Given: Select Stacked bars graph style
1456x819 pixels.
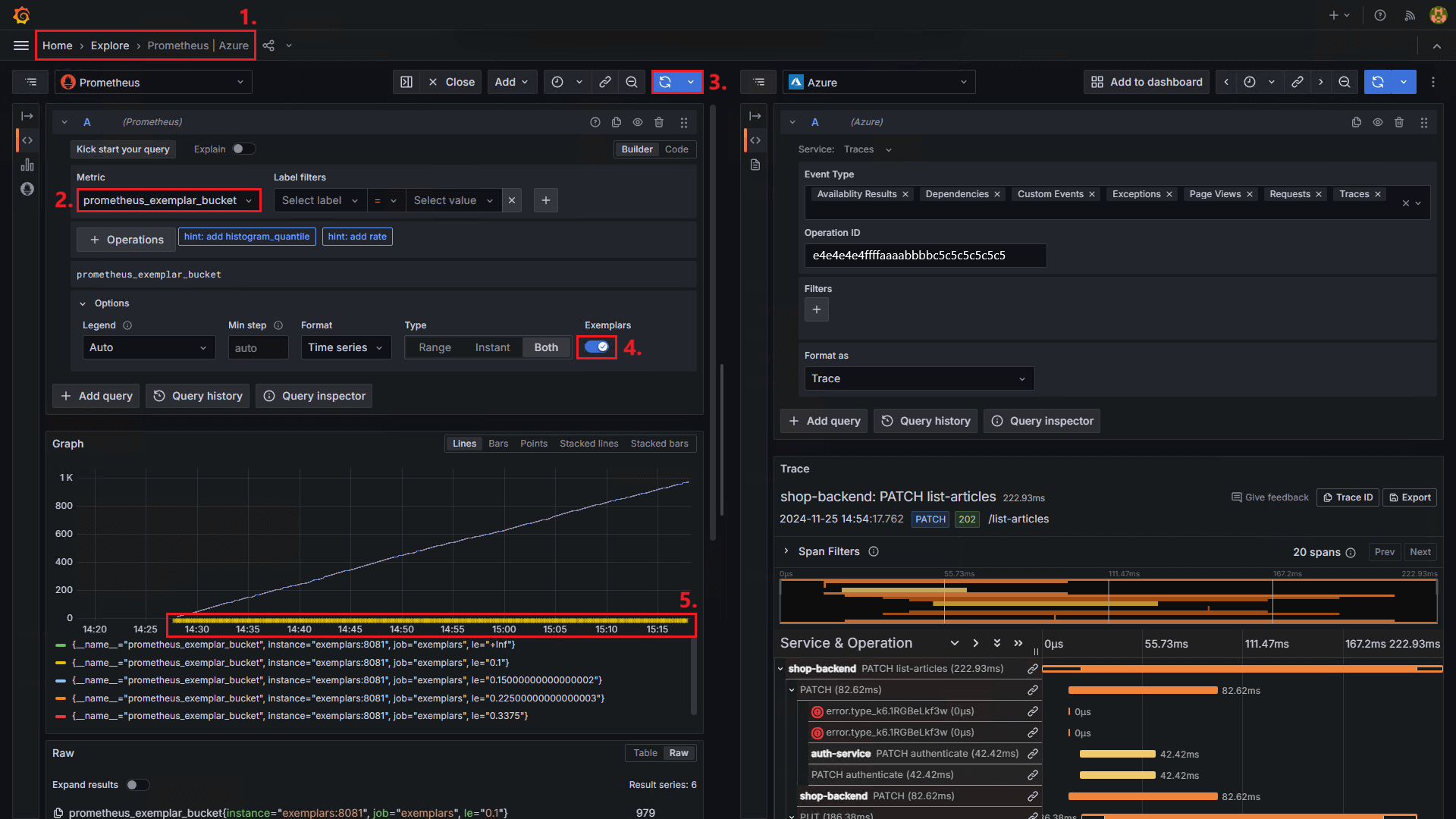Looking at the screenshot, I should (659, 444).
